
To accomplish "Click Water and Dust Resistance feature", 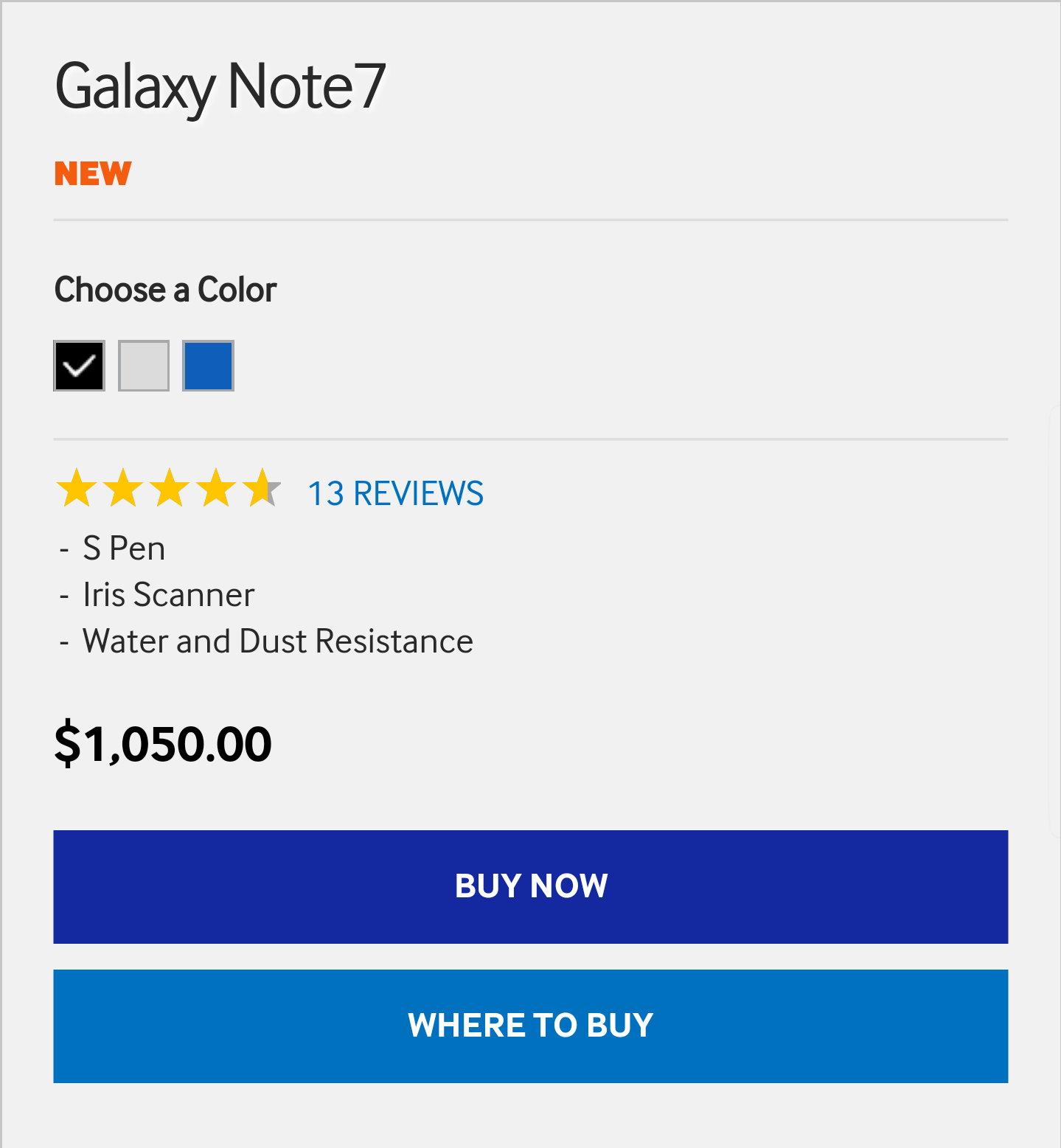I will (x=277, y=641).
